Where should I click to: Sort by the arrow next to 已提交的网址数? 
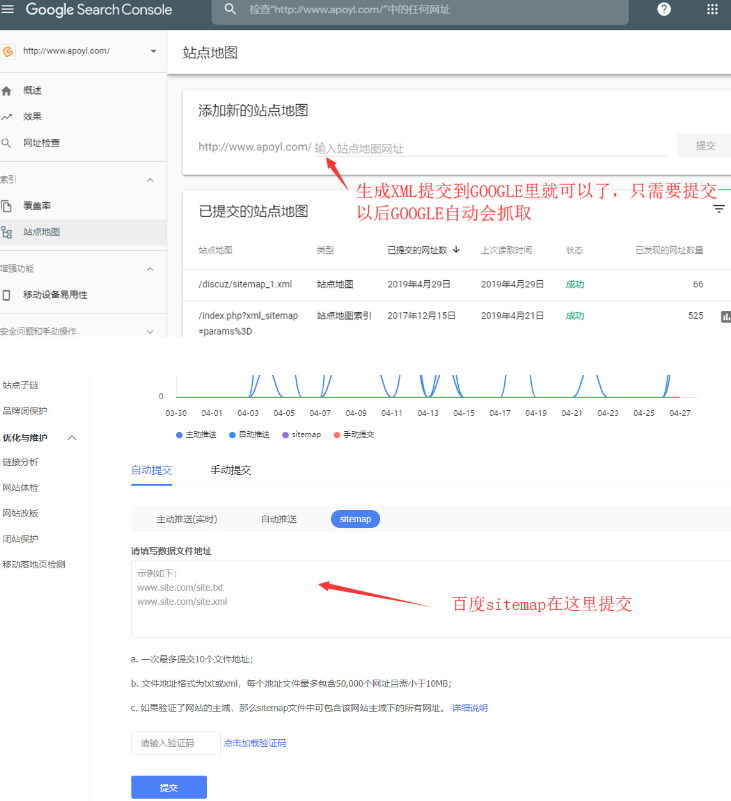456,250
